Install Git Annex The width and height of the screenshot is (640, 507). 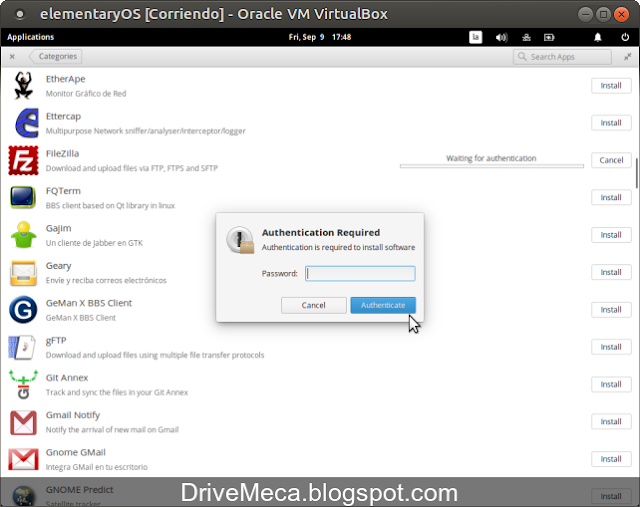coord(611,385)
